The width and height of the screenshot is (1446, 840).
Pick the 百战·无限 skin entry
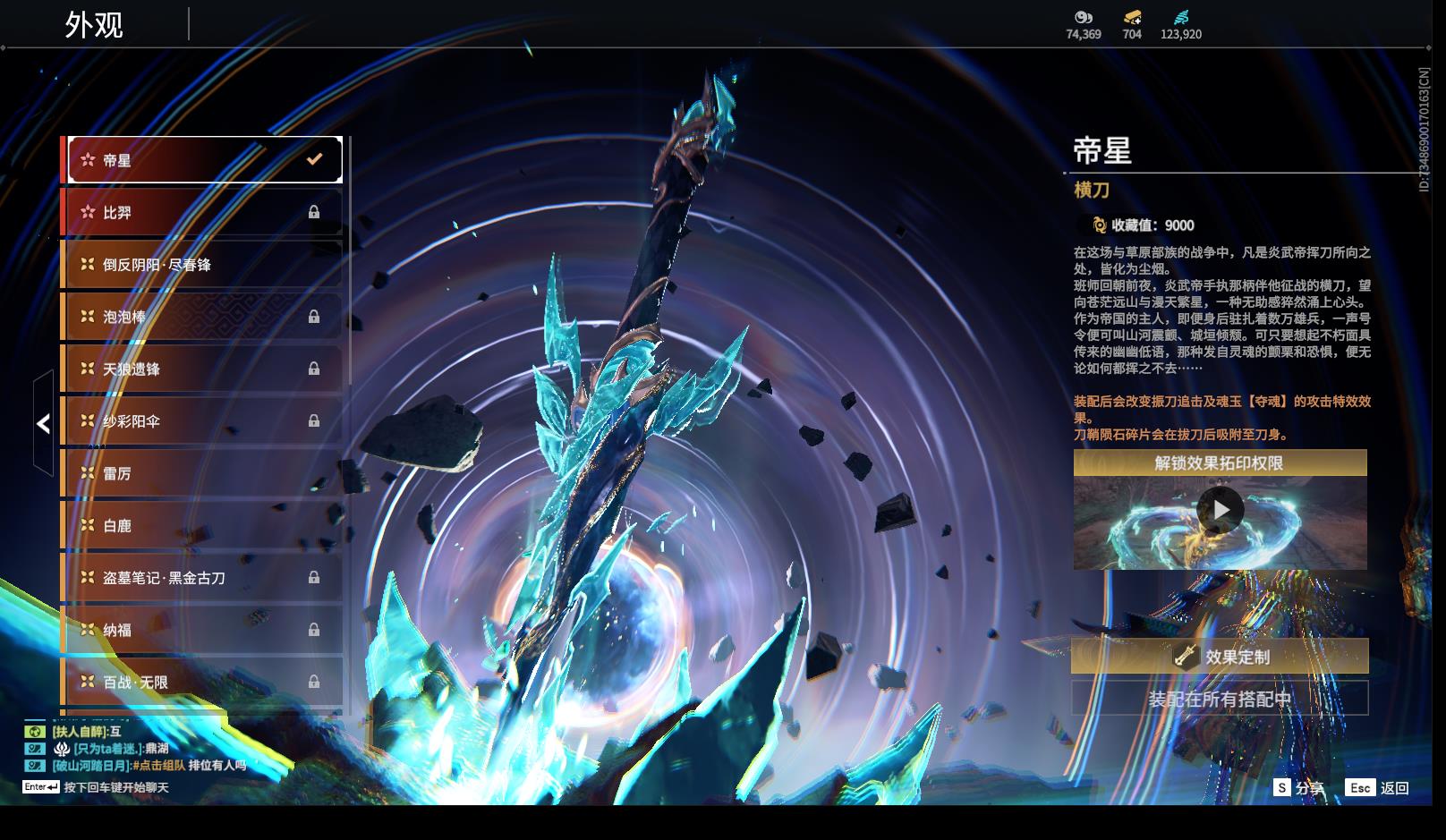[202, 681]
